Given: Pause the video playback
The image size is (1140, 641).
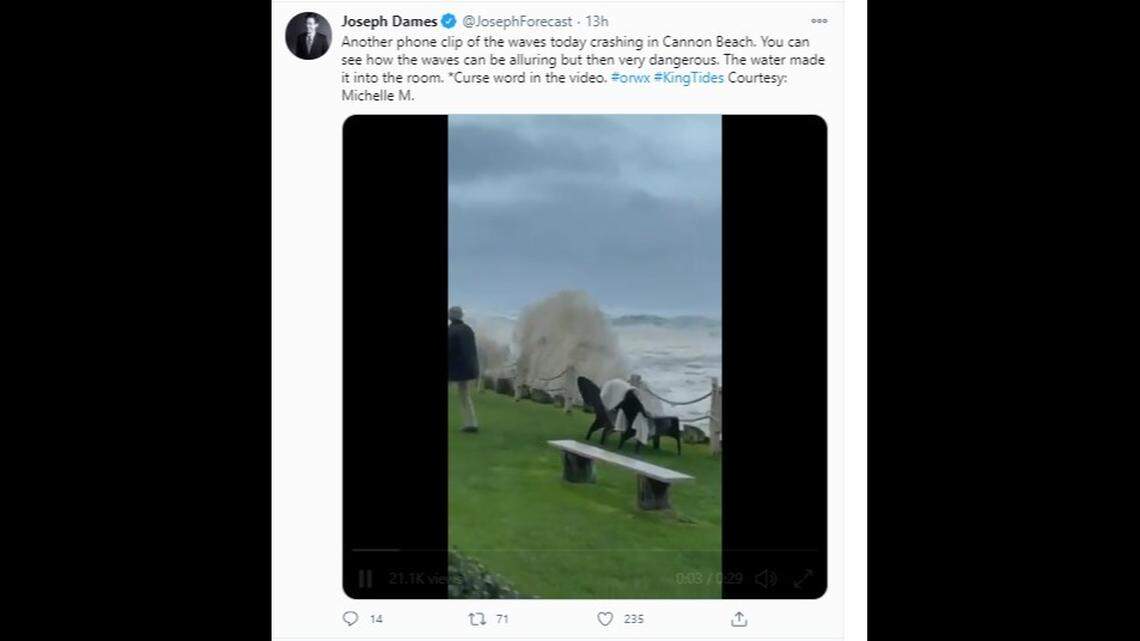Looking at the screenshot, I should coord(365,578).
